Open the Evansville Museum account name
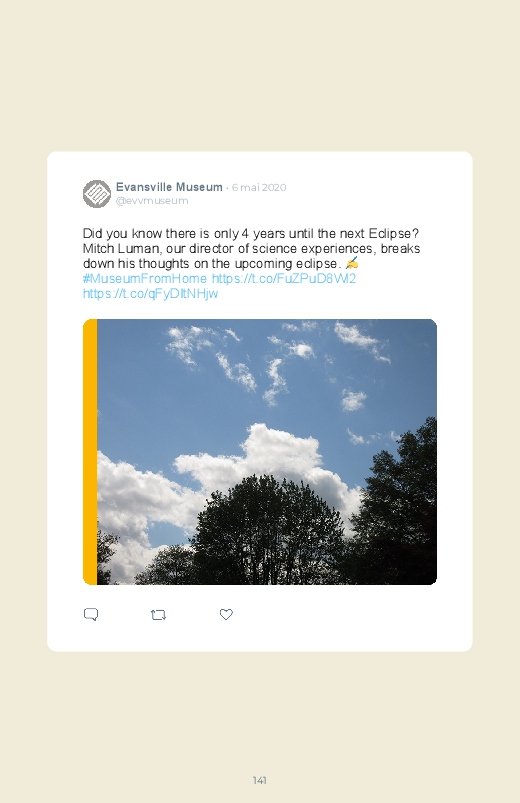Image resolution: width=520 pixels, height=803 pixels. [169, 187]
